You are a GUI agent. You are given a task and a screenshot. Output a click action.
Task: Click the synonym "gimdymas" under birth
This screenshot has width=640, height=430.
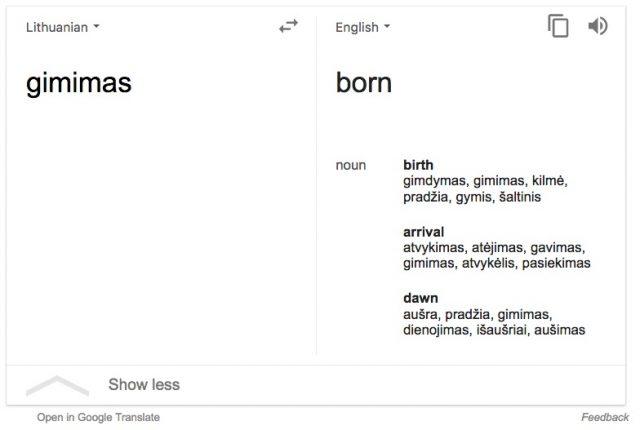coord(434,181)
